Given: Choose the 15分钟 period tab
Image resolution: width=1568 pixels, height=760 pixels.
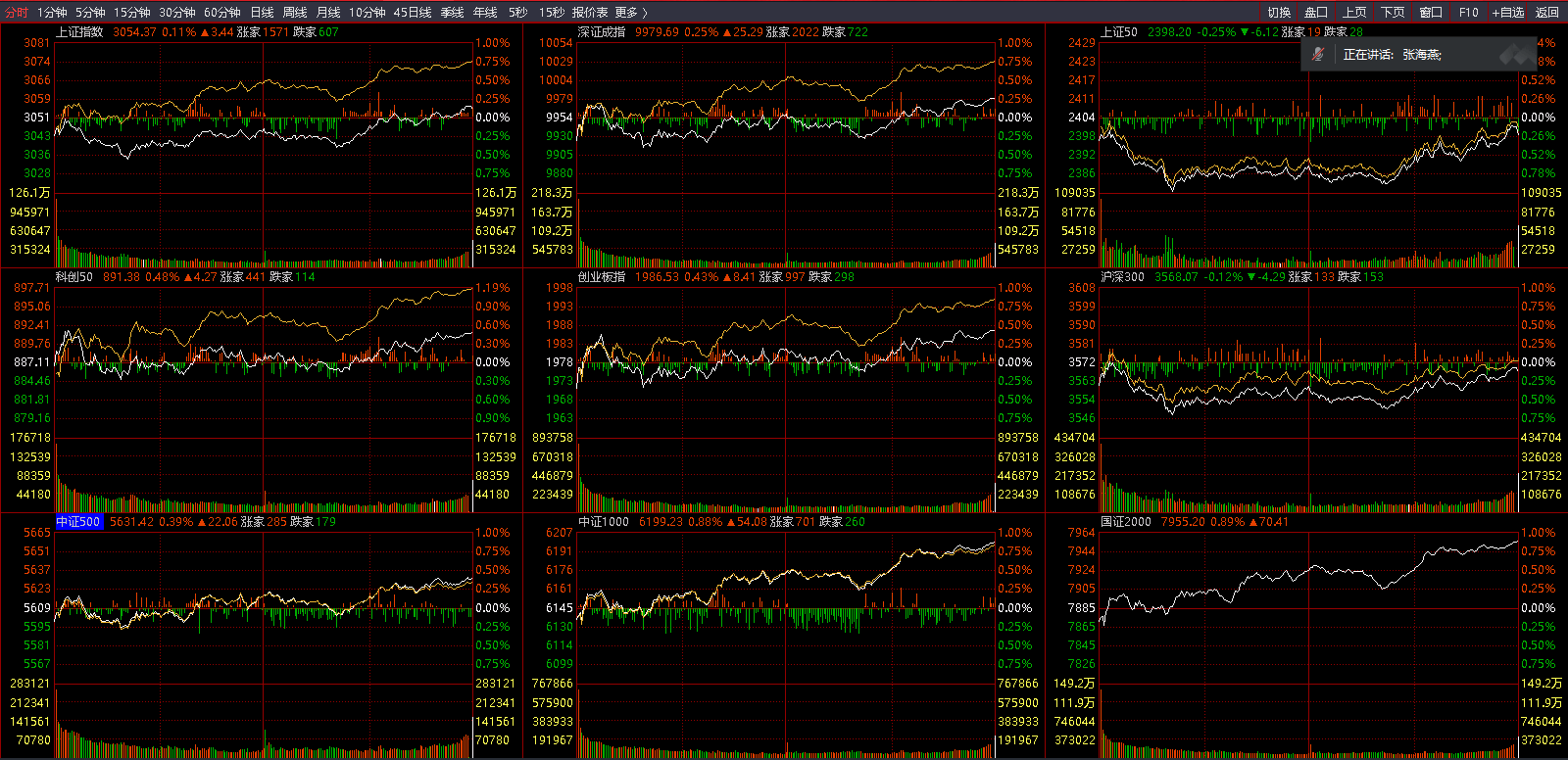Looking at the screenshot, I should click(x=131, y=12).
